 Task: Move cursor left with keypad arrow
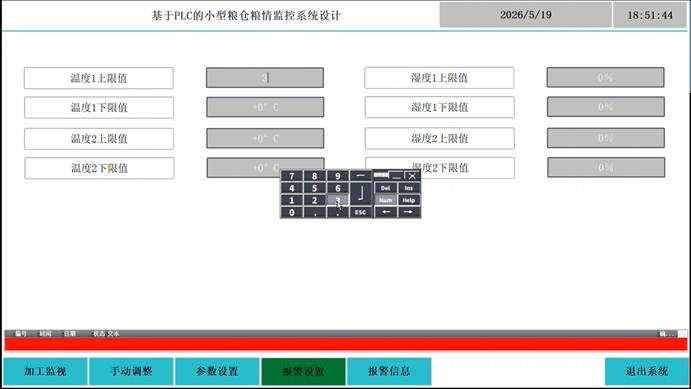tap(386, 212)
